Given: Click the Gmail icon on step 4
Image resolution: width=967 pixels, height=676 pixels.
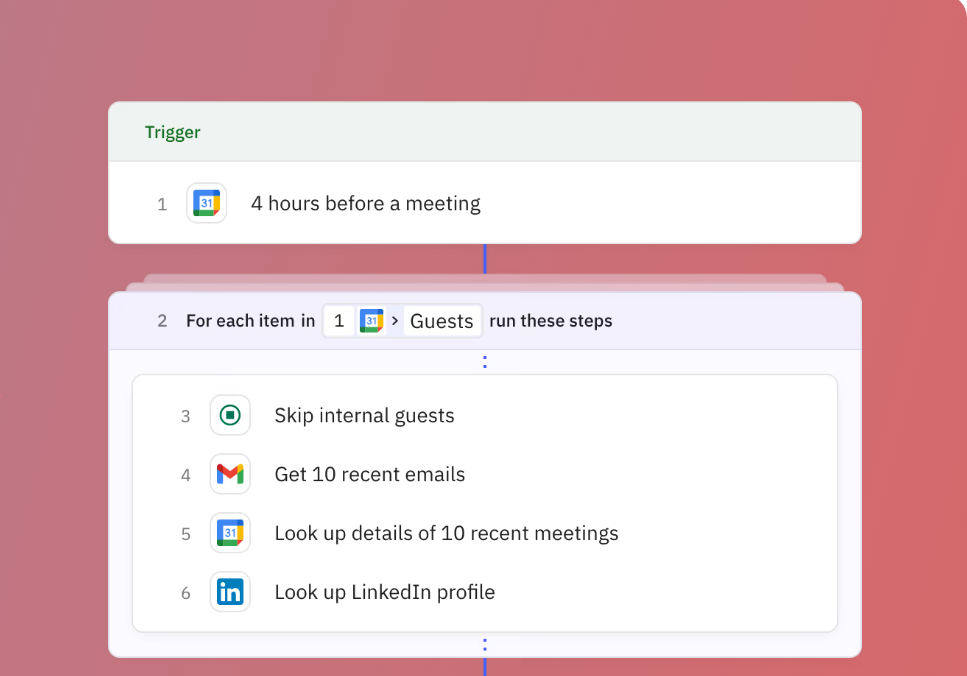Looking at the screenshot, I should [x=230, y=474].
